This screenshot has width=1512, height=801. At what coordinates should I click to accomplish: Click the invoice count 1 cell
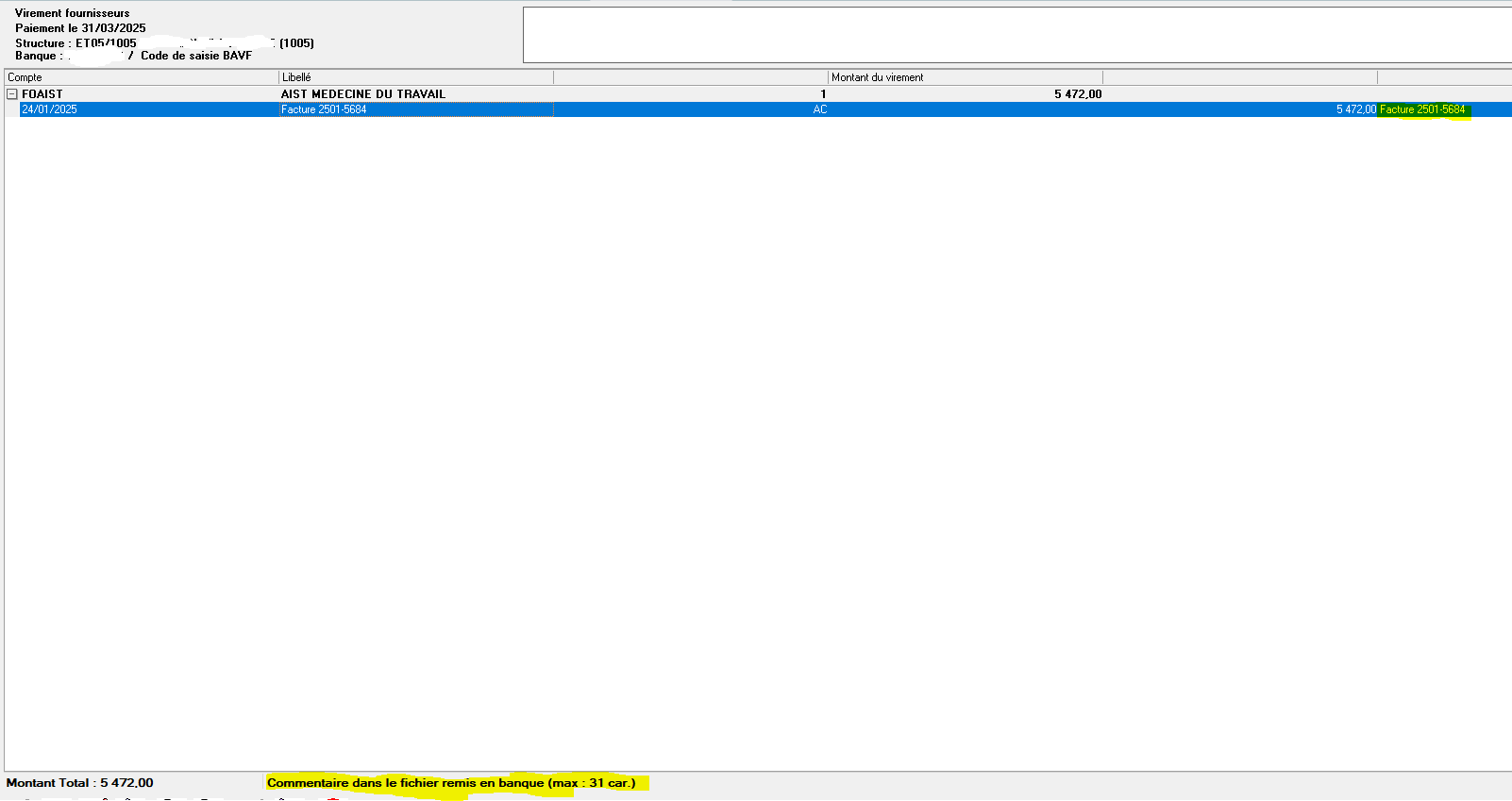pyautogui.click(x=823, y=94)
